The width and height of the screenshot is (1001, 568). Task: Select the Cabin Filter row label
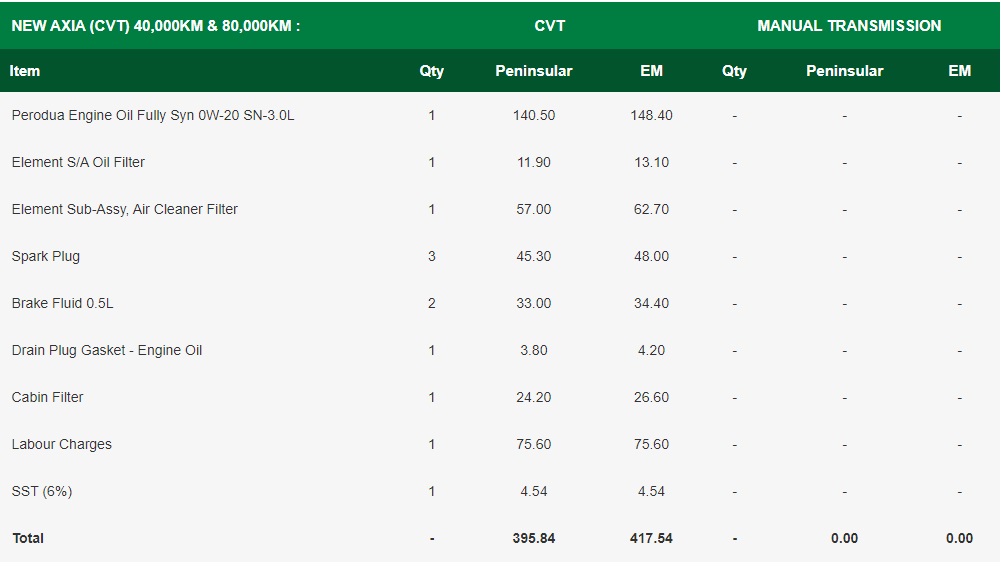(48, 397)
